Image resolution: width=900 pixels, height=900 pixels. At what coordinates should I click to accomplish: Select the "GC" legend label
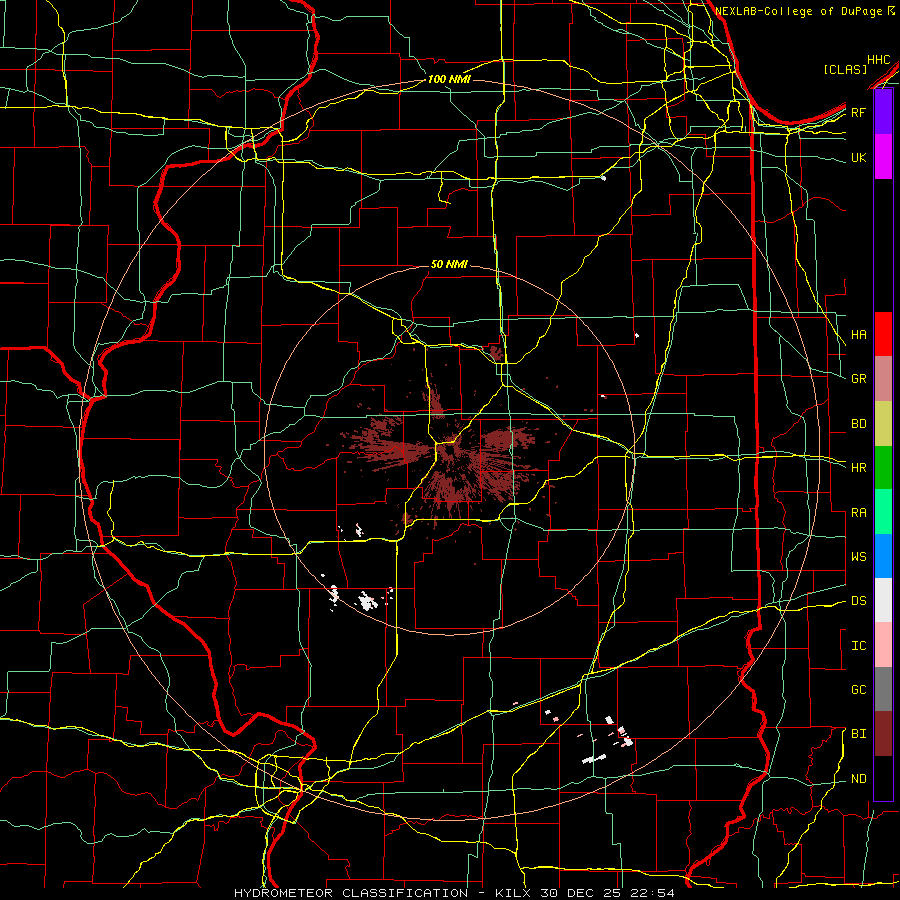859,690
